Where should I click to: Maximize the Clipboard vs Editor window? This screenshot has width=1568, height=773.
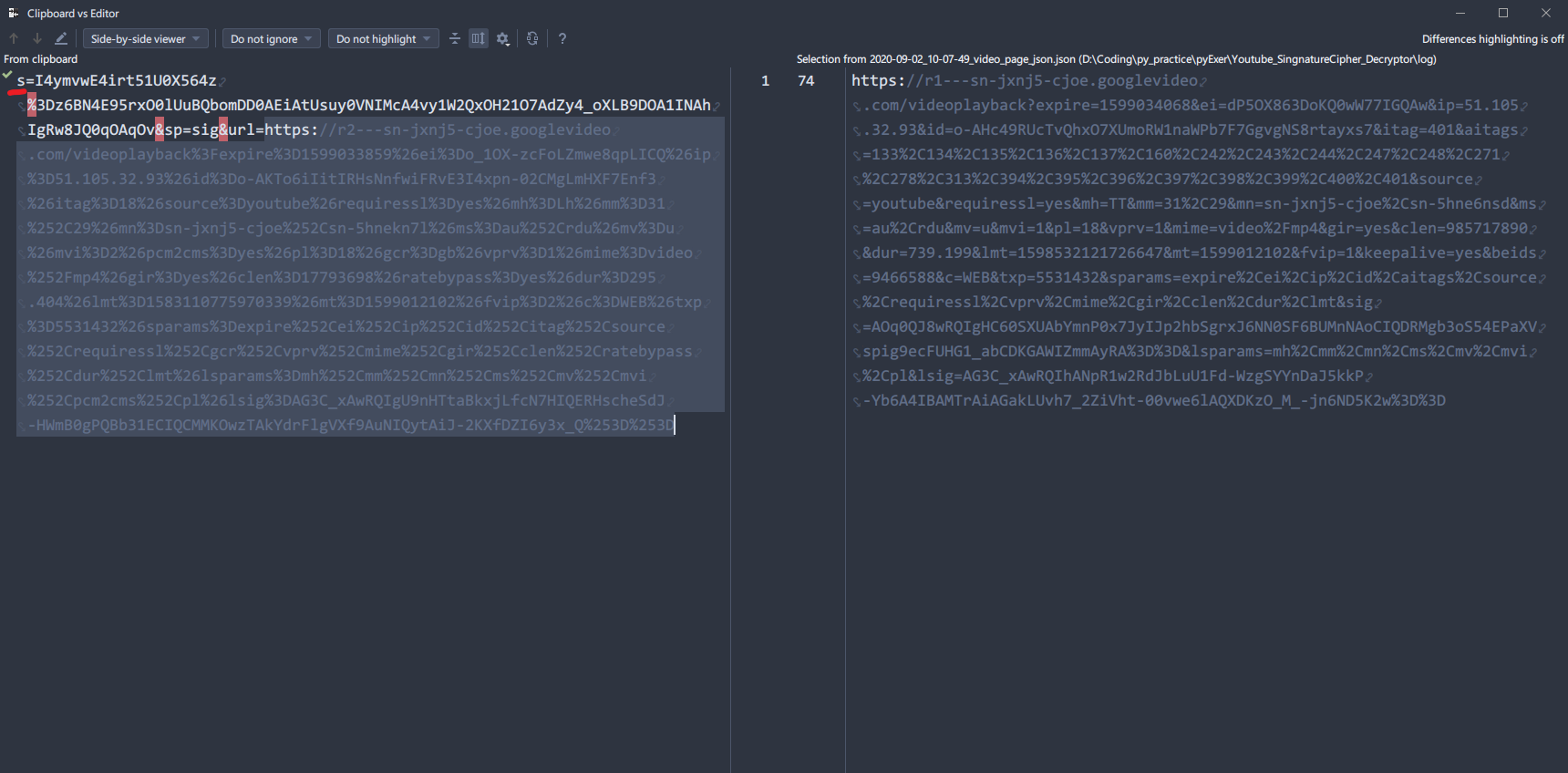point(1503,13)
